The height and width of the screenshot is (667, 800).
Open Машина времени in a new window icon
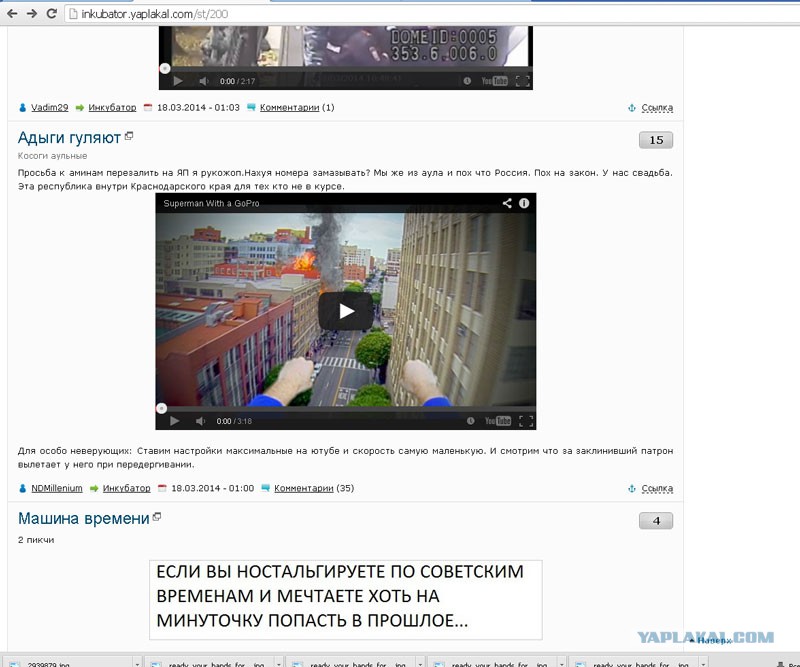click(157, 516)
